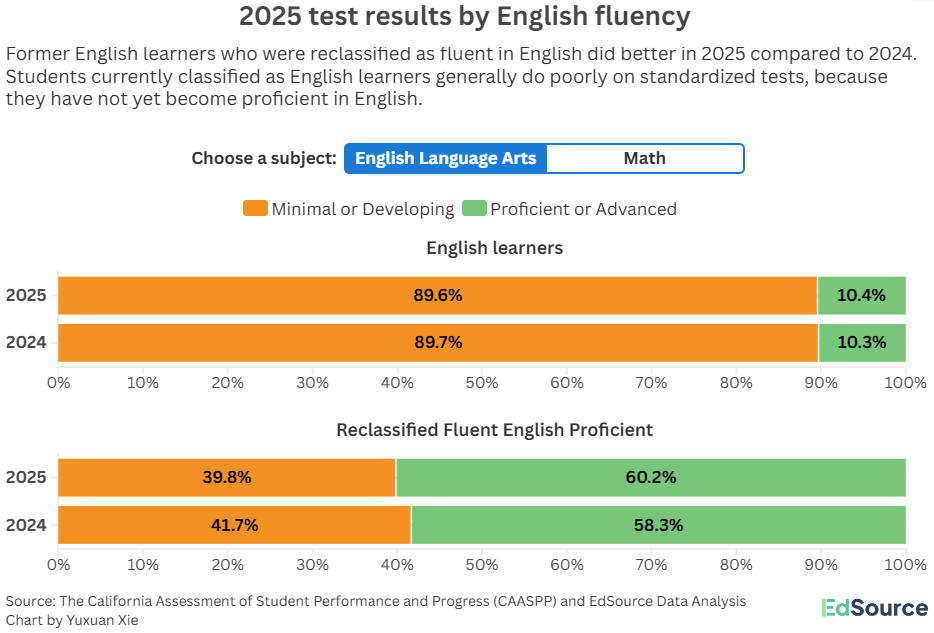934x633 pixels.
Task: Click the chart title 2025 test results
Action: click(465, 17)
